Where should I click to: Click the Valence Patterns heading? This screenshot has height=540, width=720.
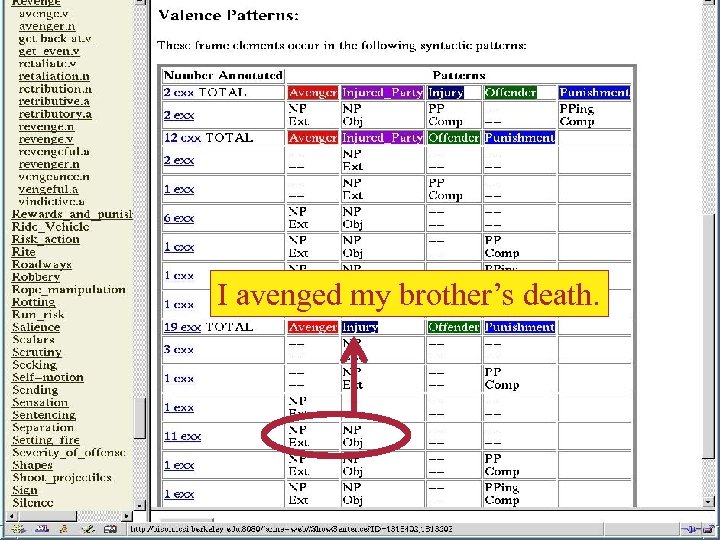point(229,16)
